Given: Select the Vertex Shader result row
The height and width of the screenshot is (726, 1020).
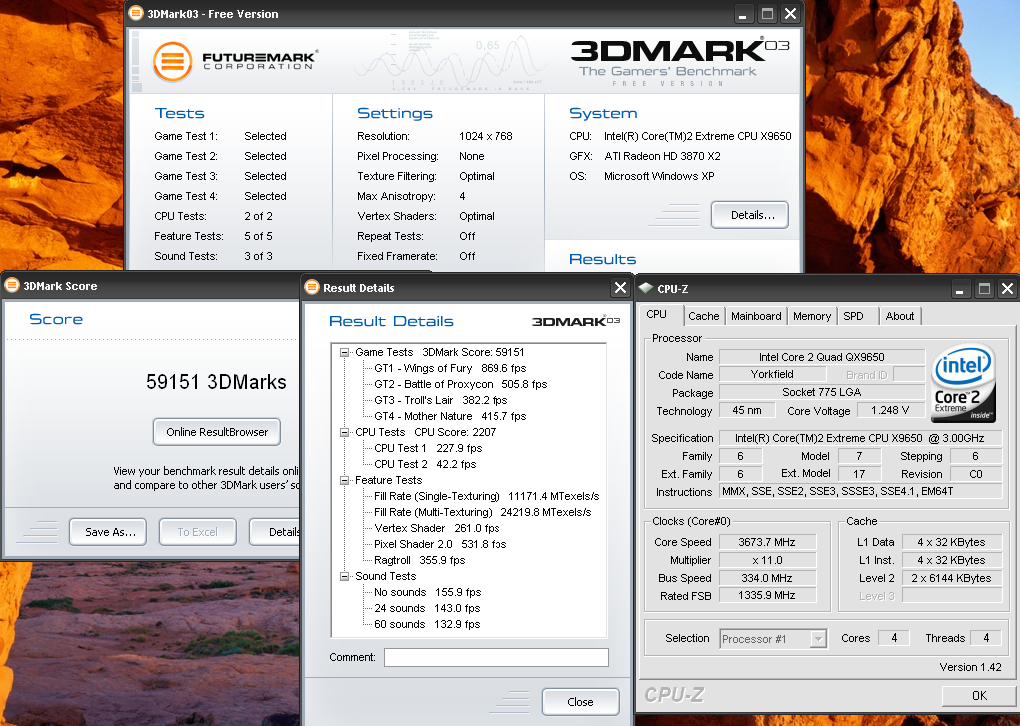Looking at the screenshot, I should pyautogui.click(x=437, y=528).
